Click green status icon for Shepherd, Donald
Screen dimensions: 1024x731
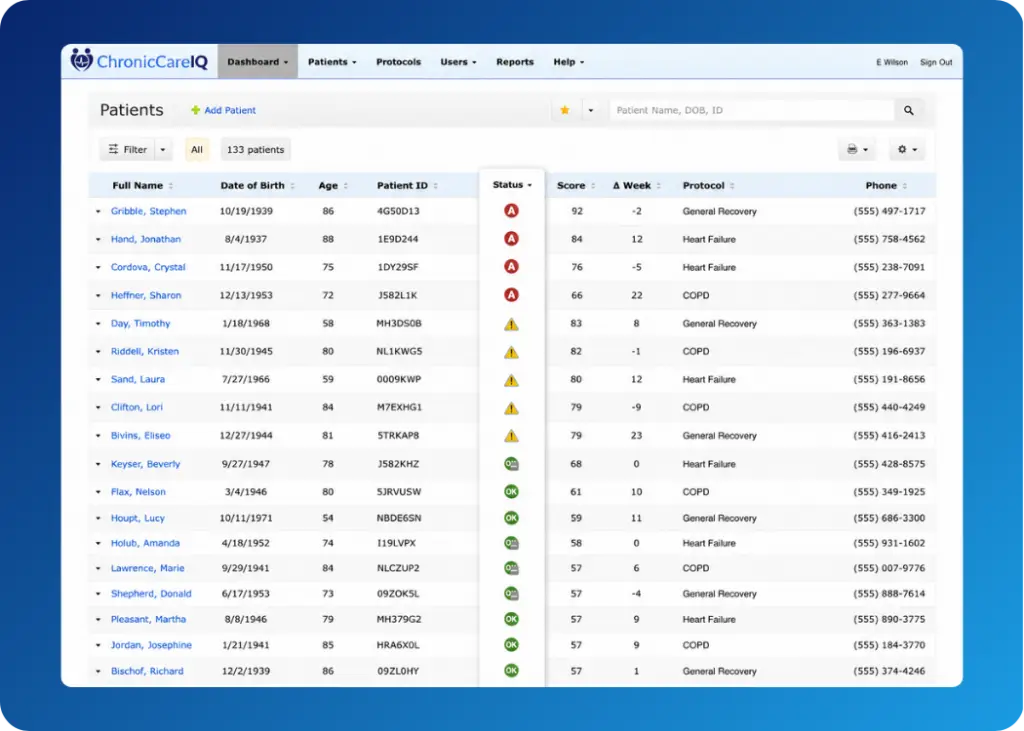tap(511, 594)
